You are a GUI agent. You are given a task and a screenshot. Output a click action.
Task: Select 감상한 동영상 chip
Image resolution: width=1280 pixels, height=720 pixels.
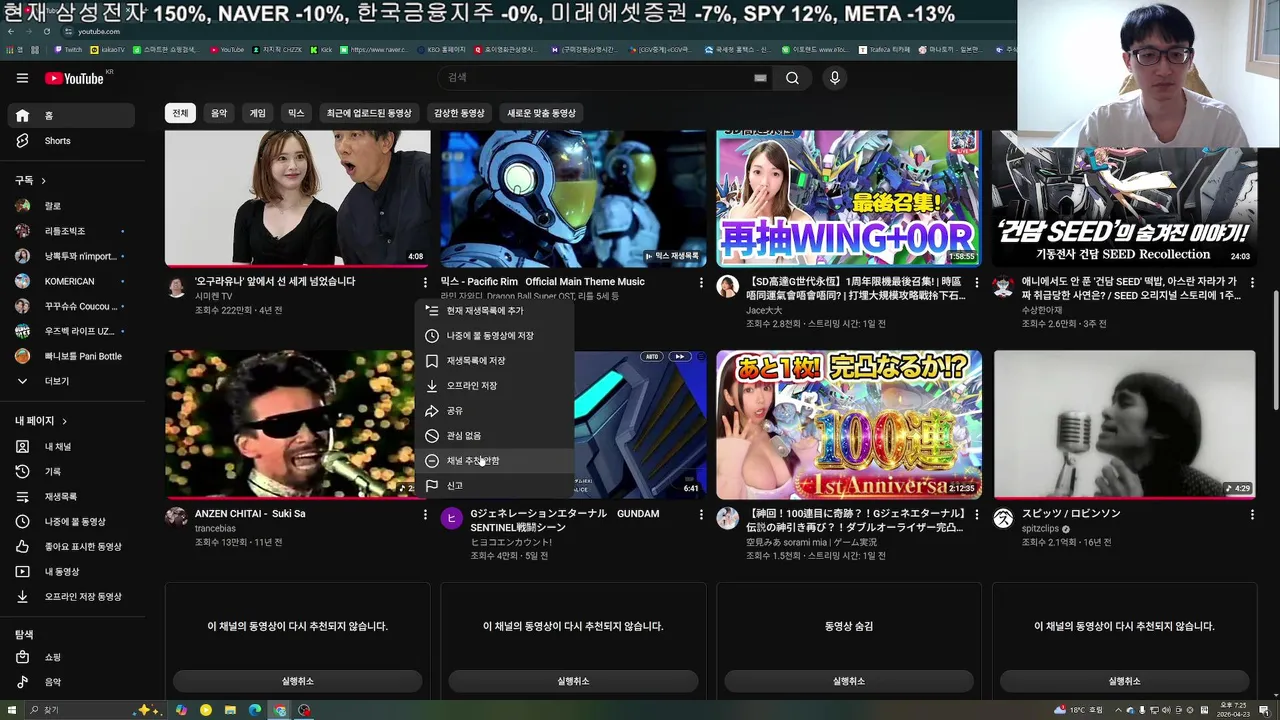pyautogui.click(x=459, y=114)
